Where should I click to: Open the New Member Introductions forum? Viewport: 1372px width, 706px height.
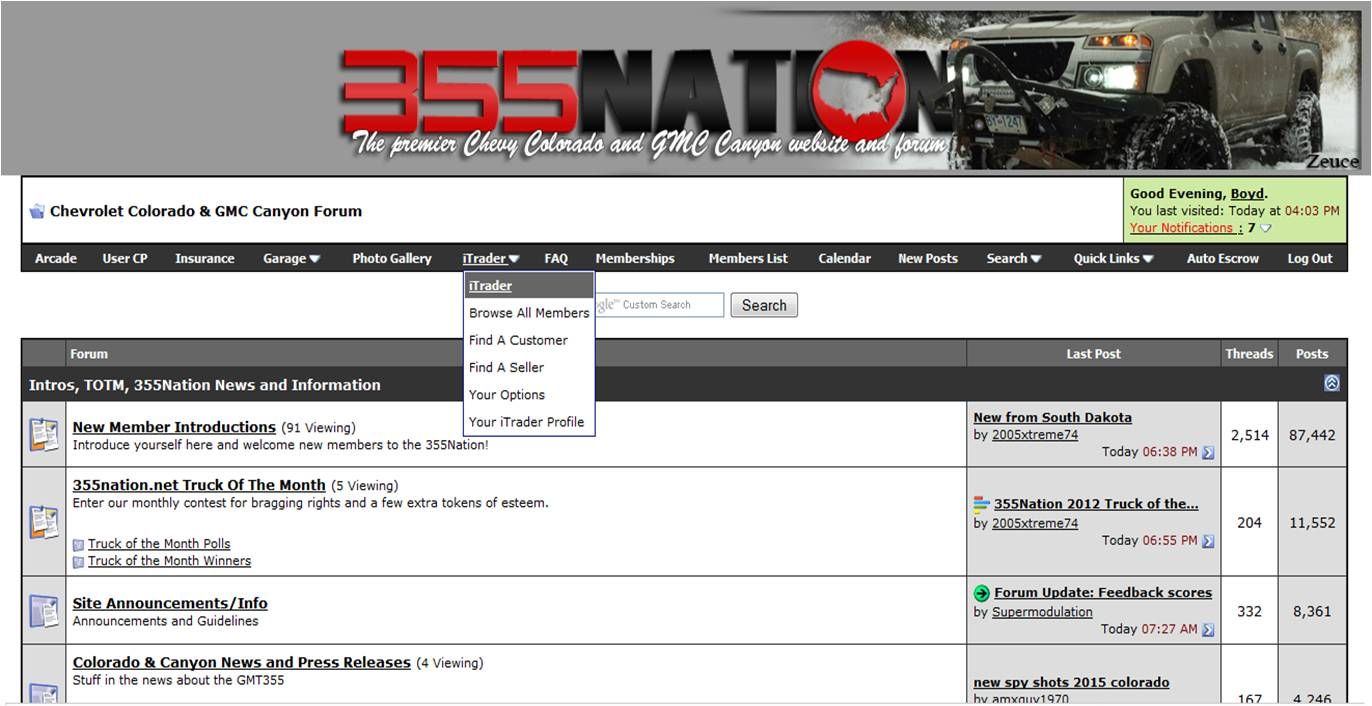point(174,427)
